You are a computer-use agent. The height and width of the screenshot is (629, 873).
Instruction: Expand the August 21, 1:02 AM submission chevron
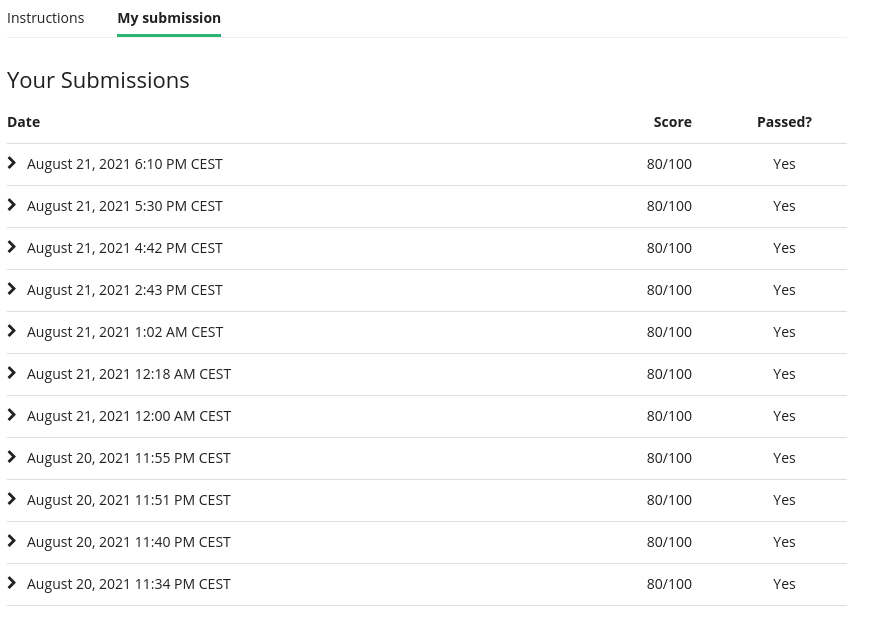(x=12, y=331)
